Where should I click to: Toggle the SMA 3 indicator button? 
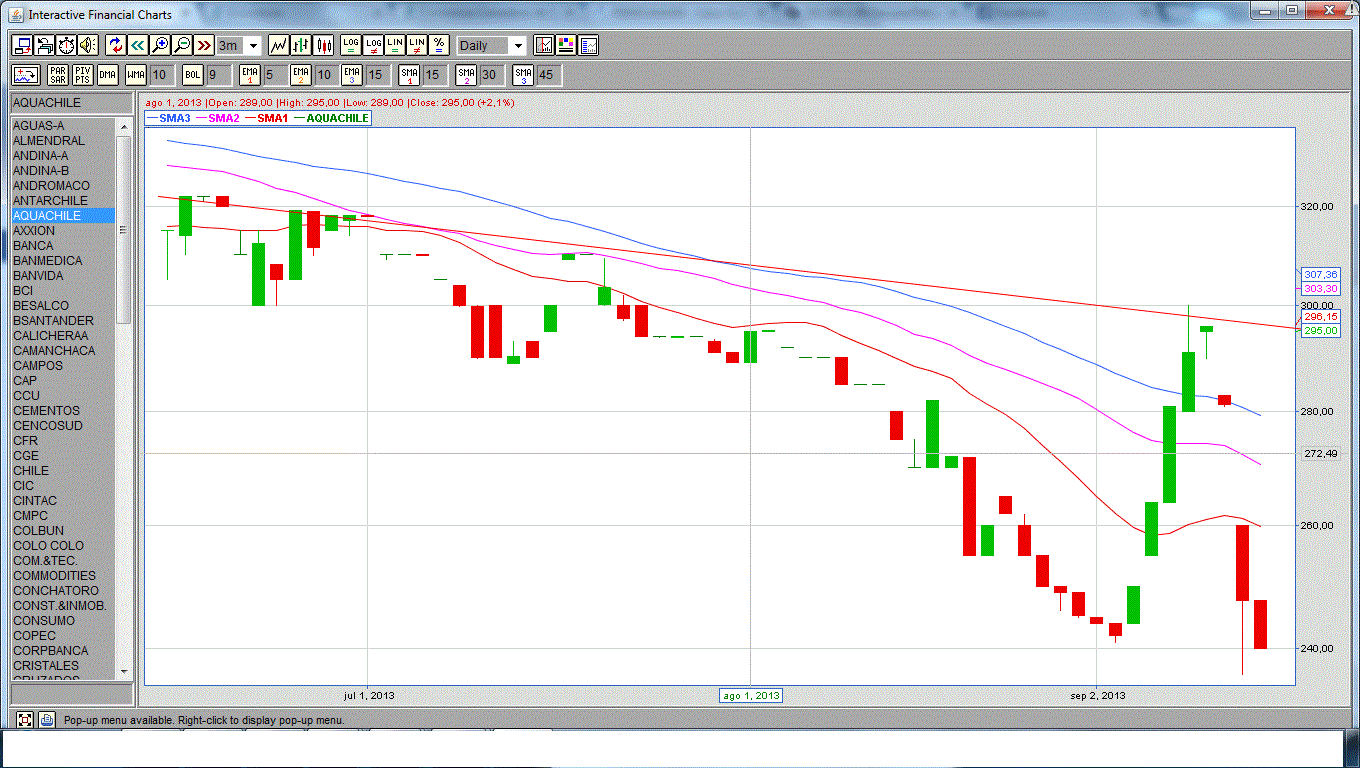(x=523, y=75)
